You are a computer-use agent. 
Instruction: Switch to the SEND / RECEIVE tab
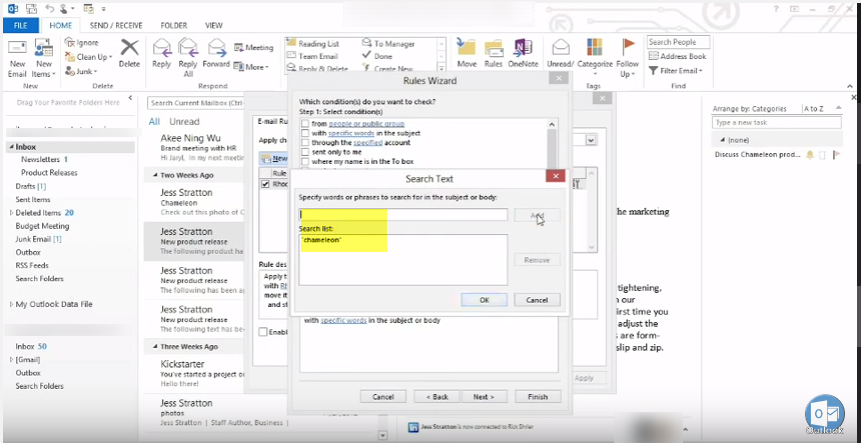[116, 25]
